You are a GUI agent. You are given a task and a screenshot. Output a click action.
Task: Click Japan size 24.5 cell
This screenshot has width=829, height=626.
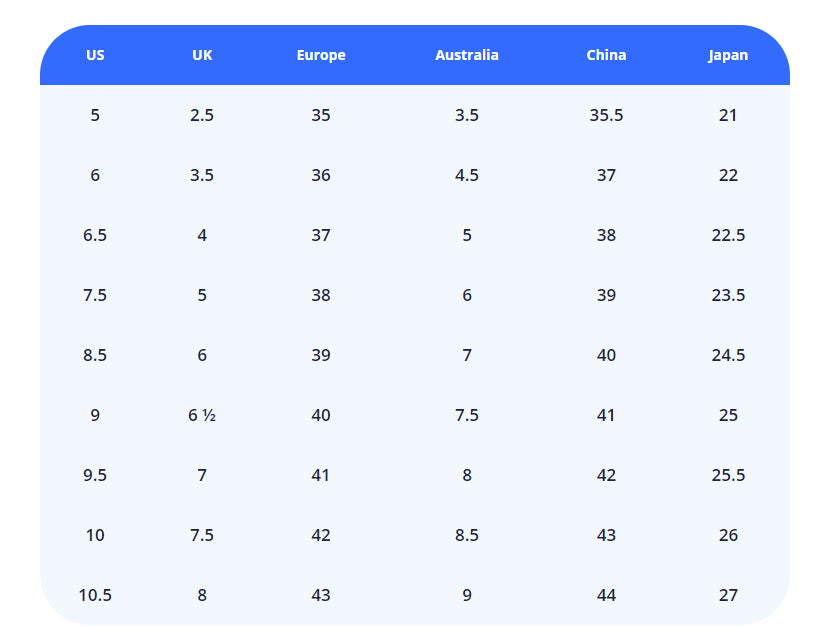coord(728,355)
